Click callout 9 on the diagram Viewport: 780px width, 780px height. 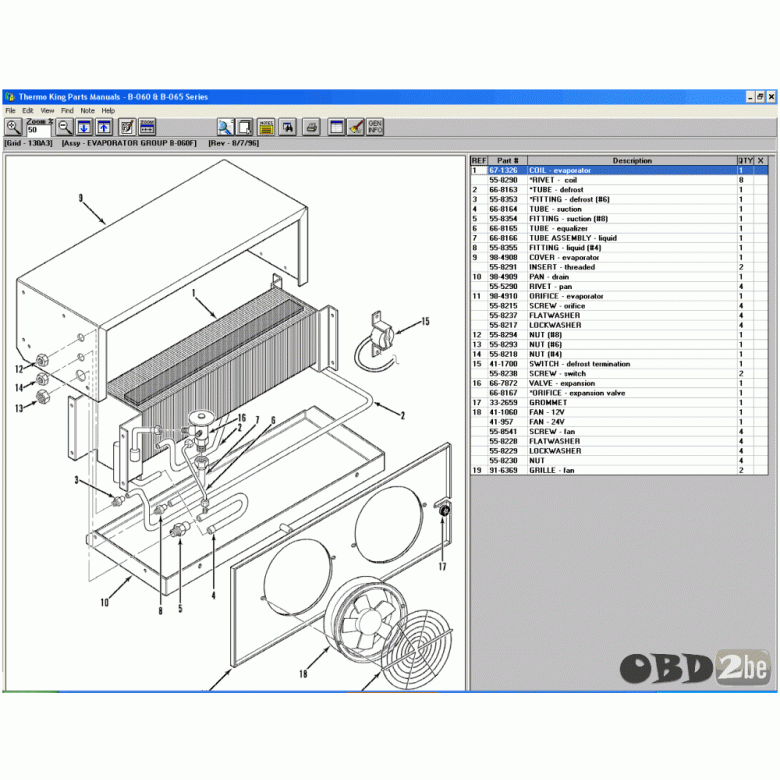81,198
